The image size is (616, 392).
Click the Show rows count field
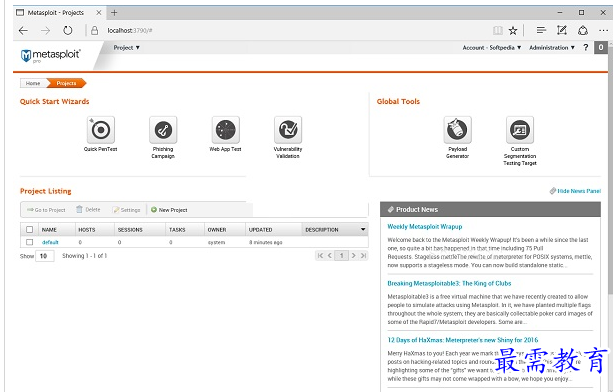pos(44,256)
